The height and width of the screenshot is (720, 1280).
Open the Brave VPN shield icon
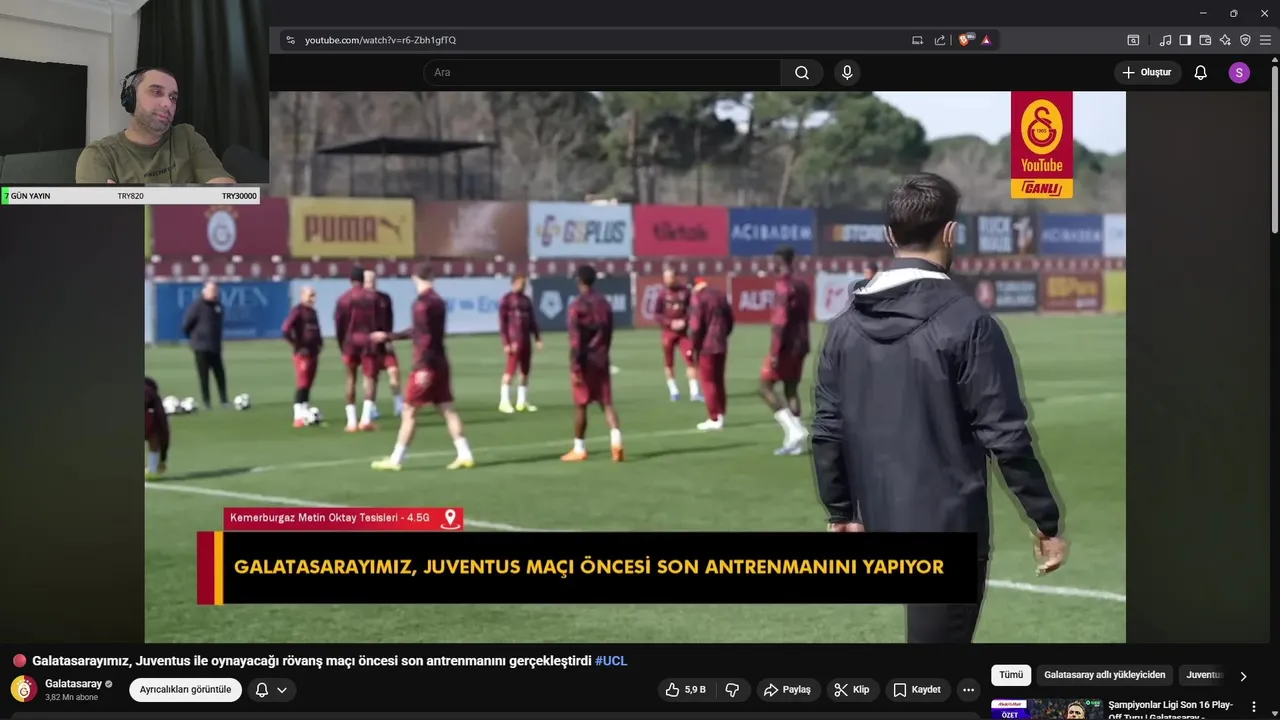click(1245, 40)
